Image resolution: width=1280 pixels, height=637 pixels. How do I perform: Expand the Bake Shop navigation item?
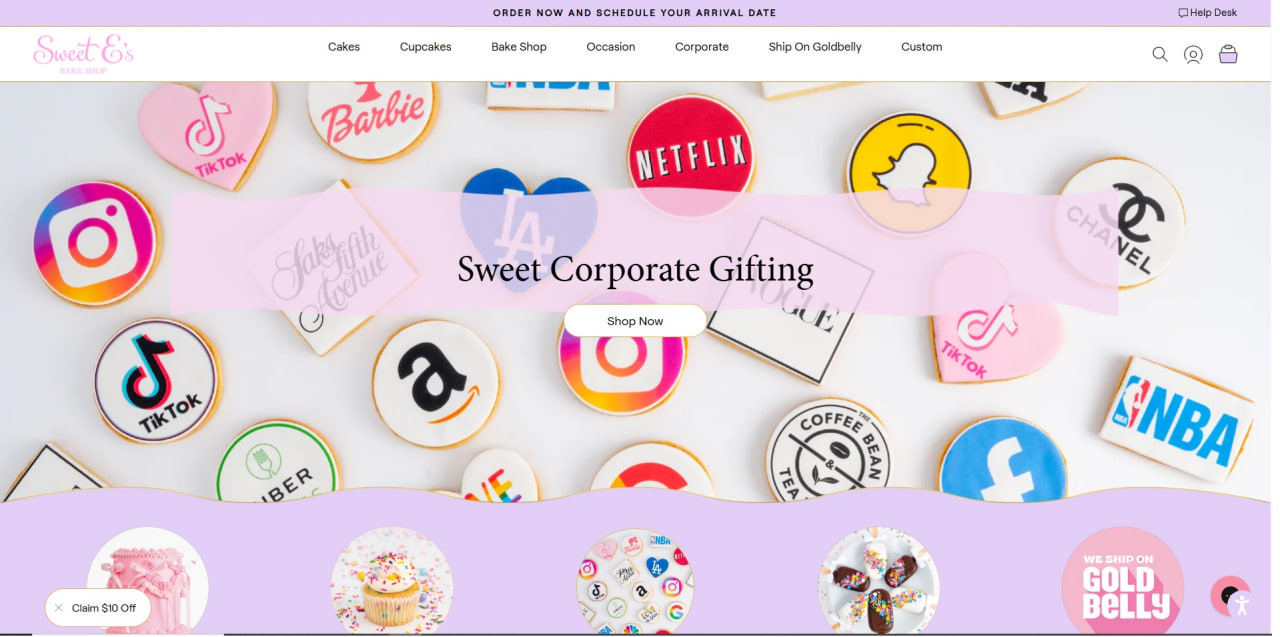[x=519, y=47]
